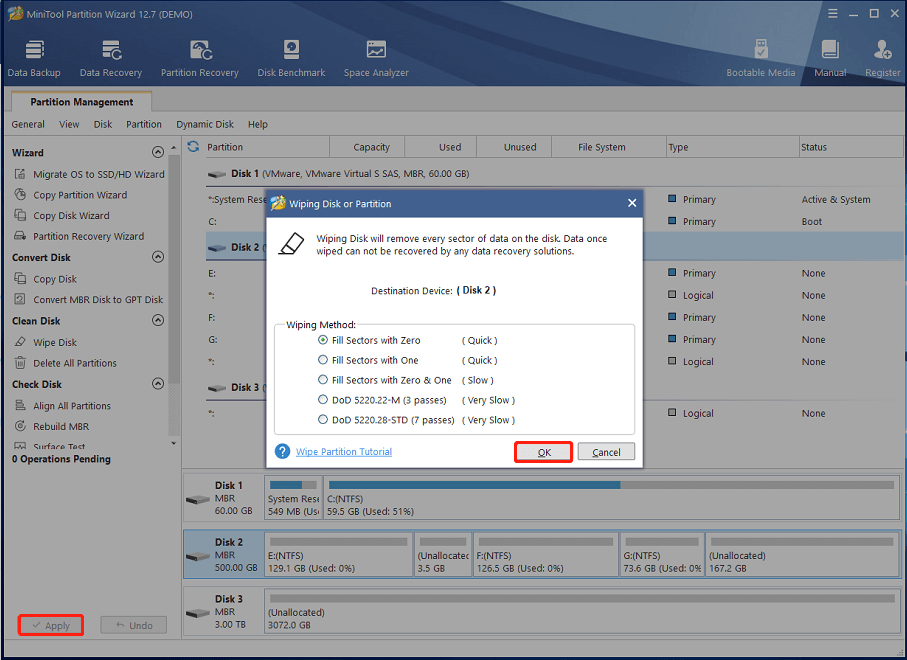Click the Undo button

134,625
